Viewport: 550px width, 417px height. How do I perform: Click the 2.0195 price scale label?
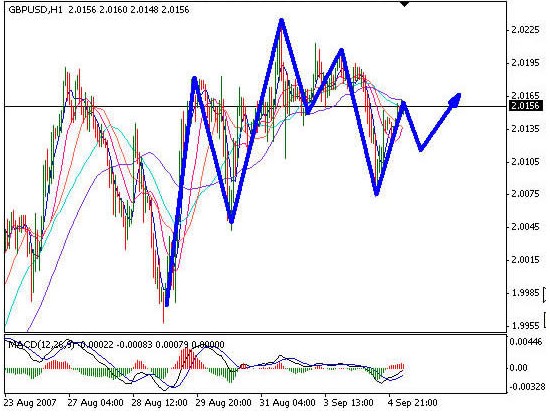525,63
